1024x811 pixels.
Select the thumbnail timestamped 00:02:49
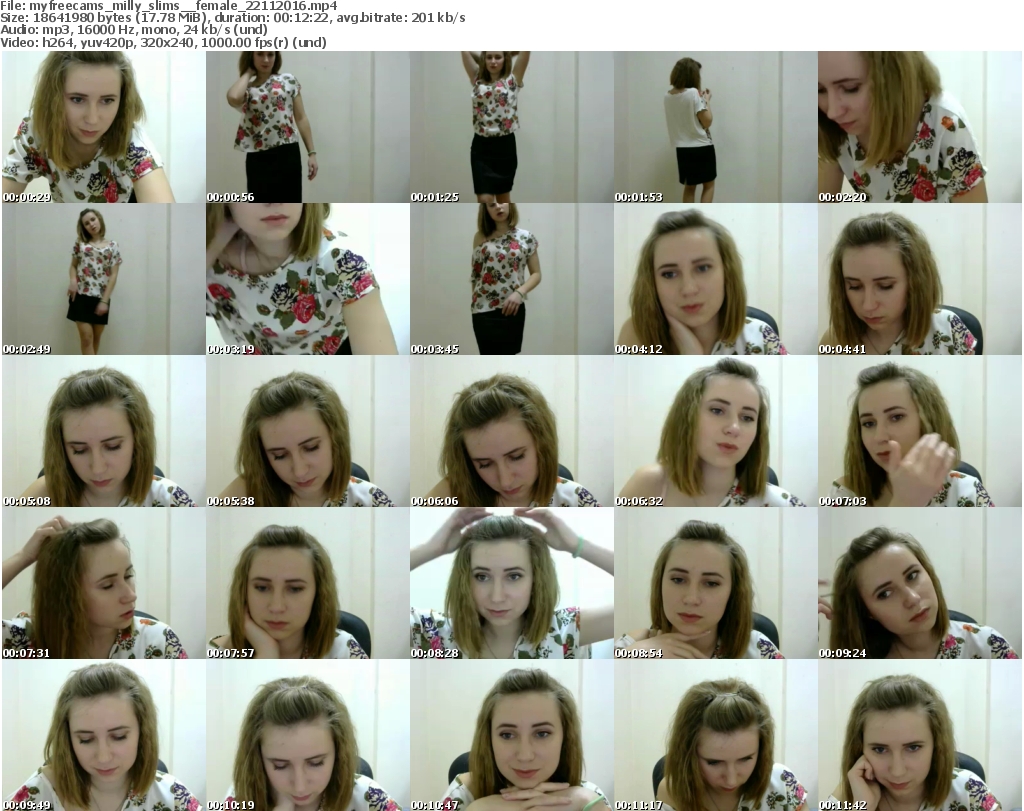pos(104,279)
